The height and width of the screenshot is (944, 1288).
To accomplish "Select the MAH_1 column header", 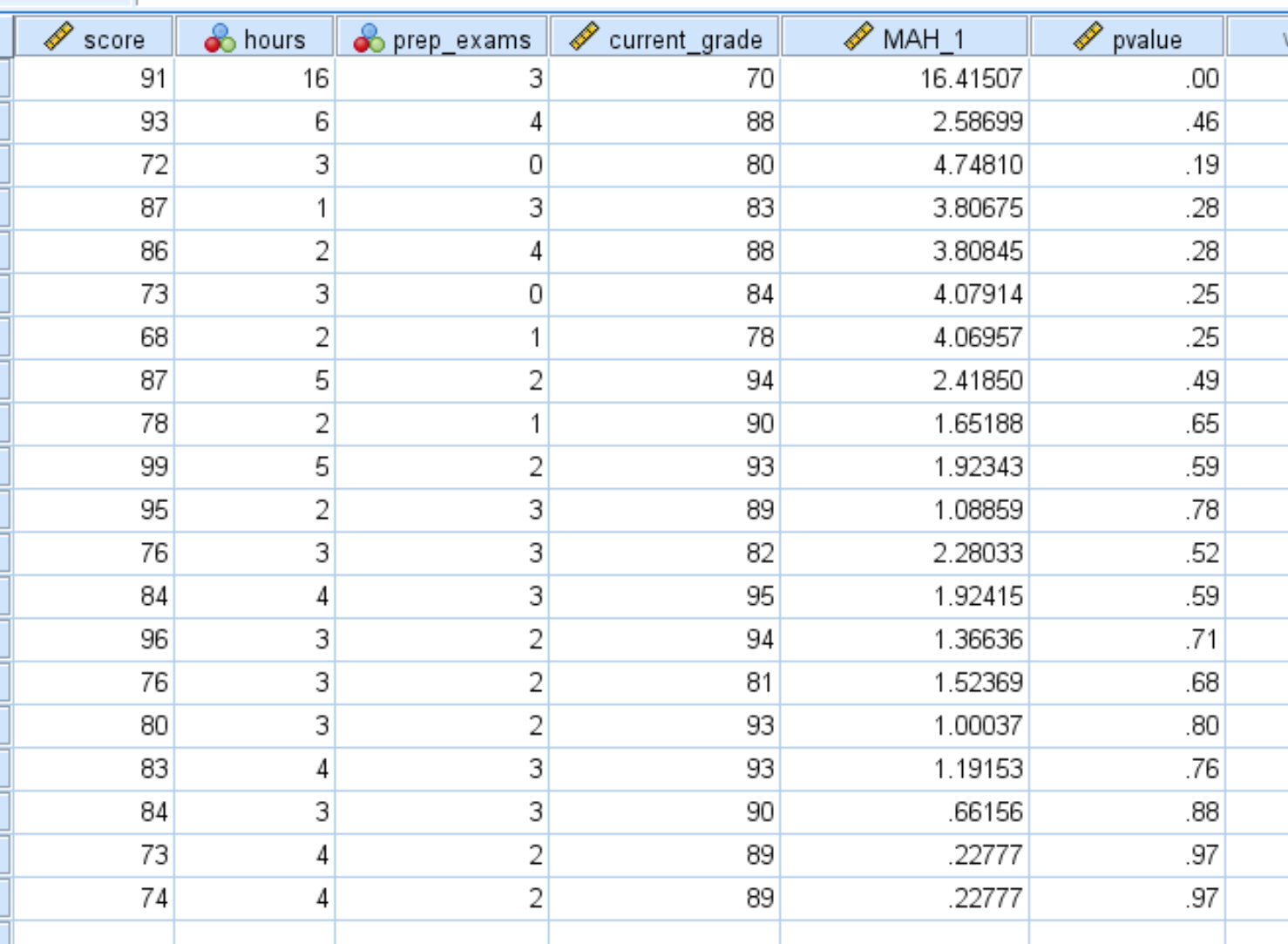I will [x=905, y=38].
